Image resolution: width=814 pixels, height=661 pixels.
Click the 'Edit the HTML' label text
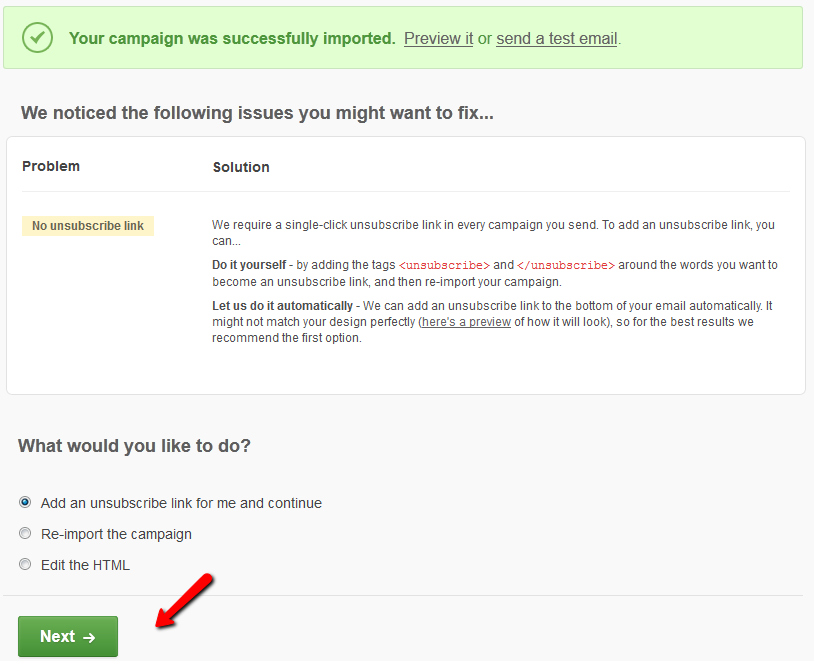pyautogui.click(x=85, y=565)
